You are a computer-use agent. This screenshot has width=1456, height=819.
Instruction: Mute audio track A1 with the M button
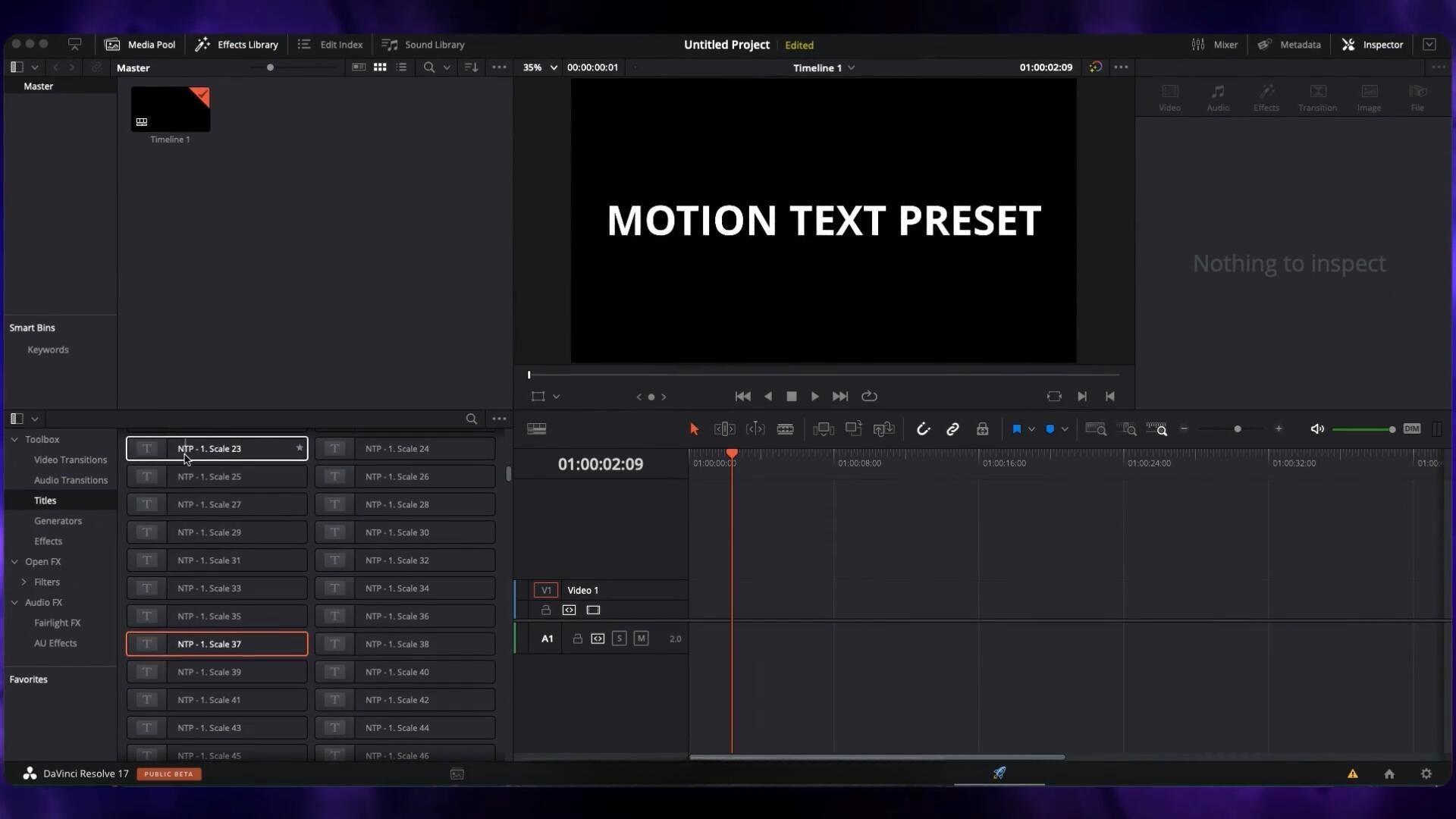641,639
